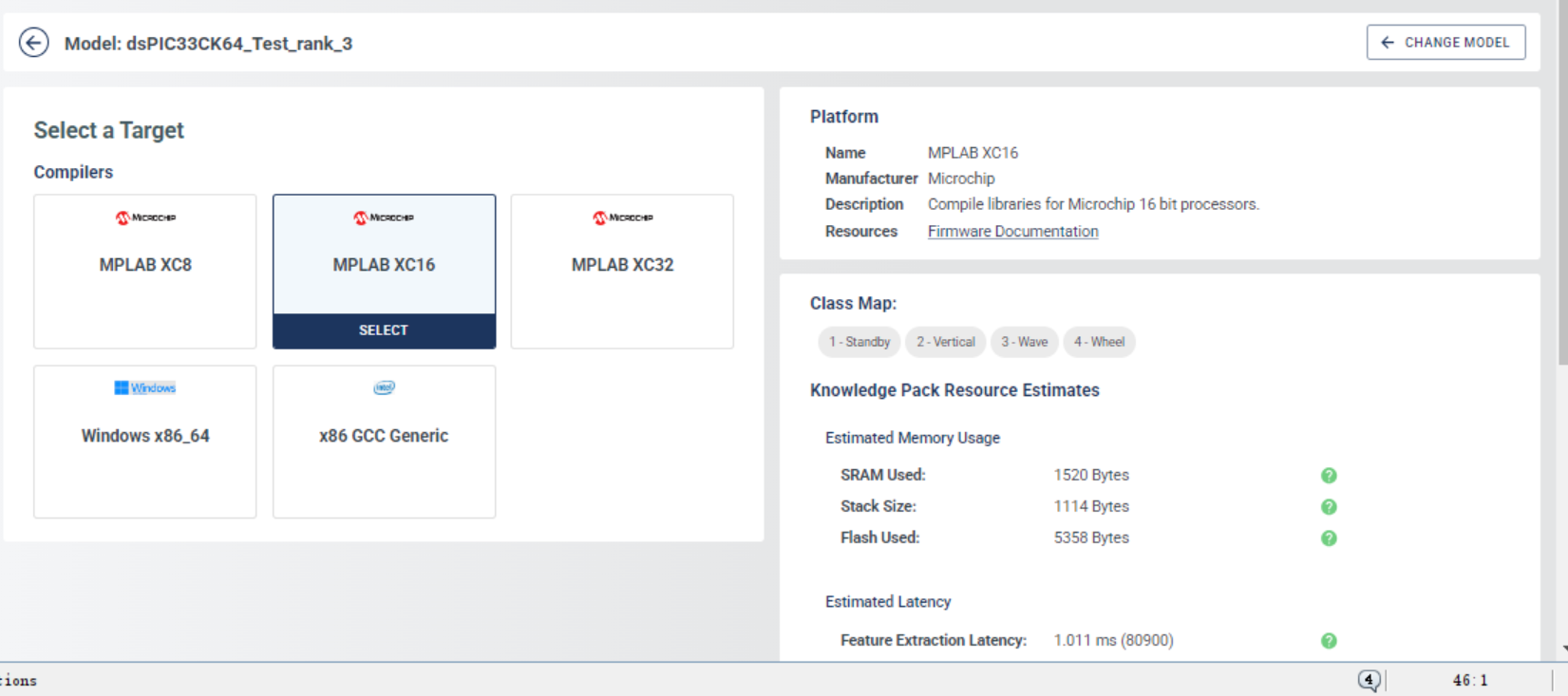Pick the x86 GCC Generic target card
Image resolution: width=1568 pixels, height=696 pixels.
pos(384,442)
